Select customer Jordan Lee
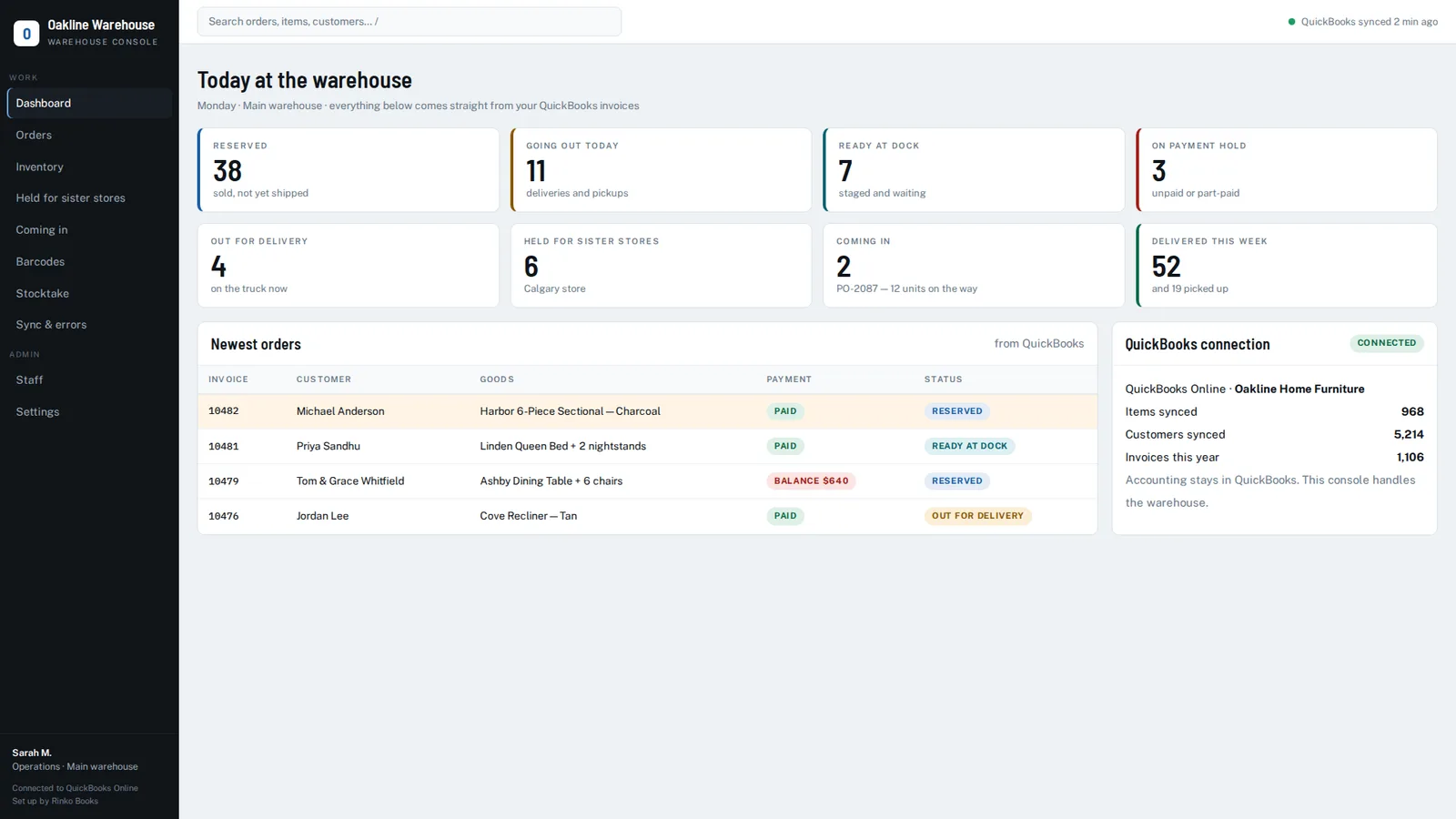This screenshot has height=819, width=1456. point(322,516)
